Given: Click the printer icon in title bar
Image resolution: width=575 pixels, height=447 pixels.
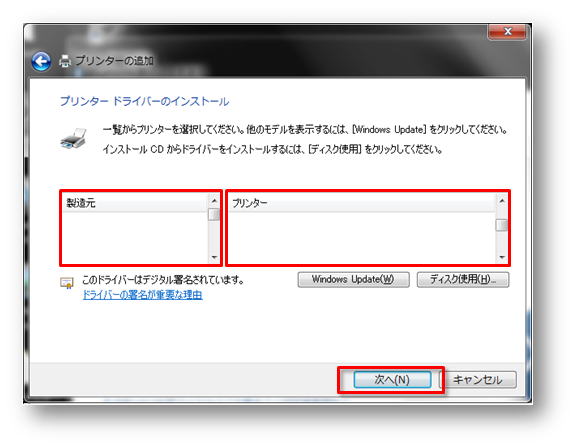Looking at the screenshot, I should [x=65, y=61].
